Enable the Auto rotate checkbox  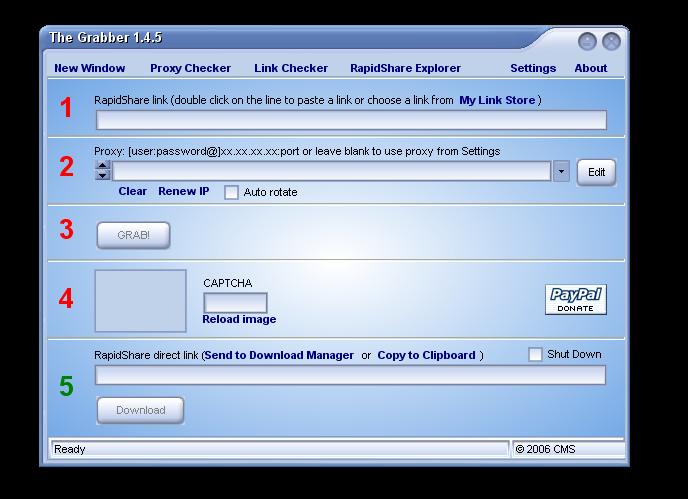coord(231,192)
